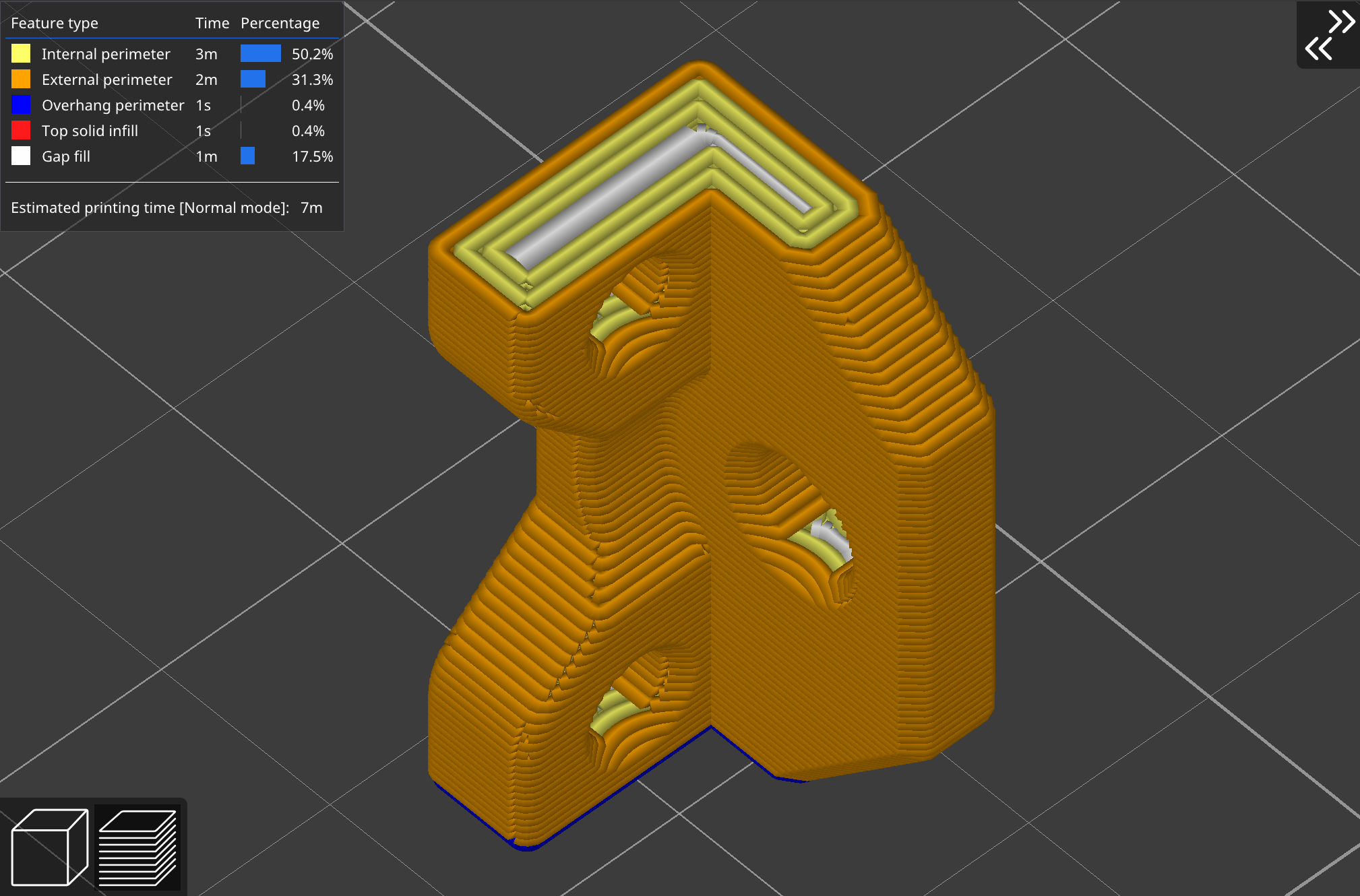Click the Estimated printing time line
The width and height of the screenshot is (1360, 896).
(x=166, y=207)
